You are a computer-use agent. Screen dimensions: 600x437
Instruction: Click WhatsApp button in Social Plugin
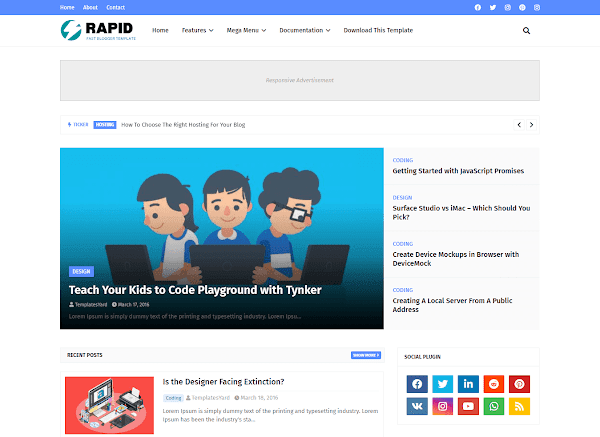(x=494, y=406)
